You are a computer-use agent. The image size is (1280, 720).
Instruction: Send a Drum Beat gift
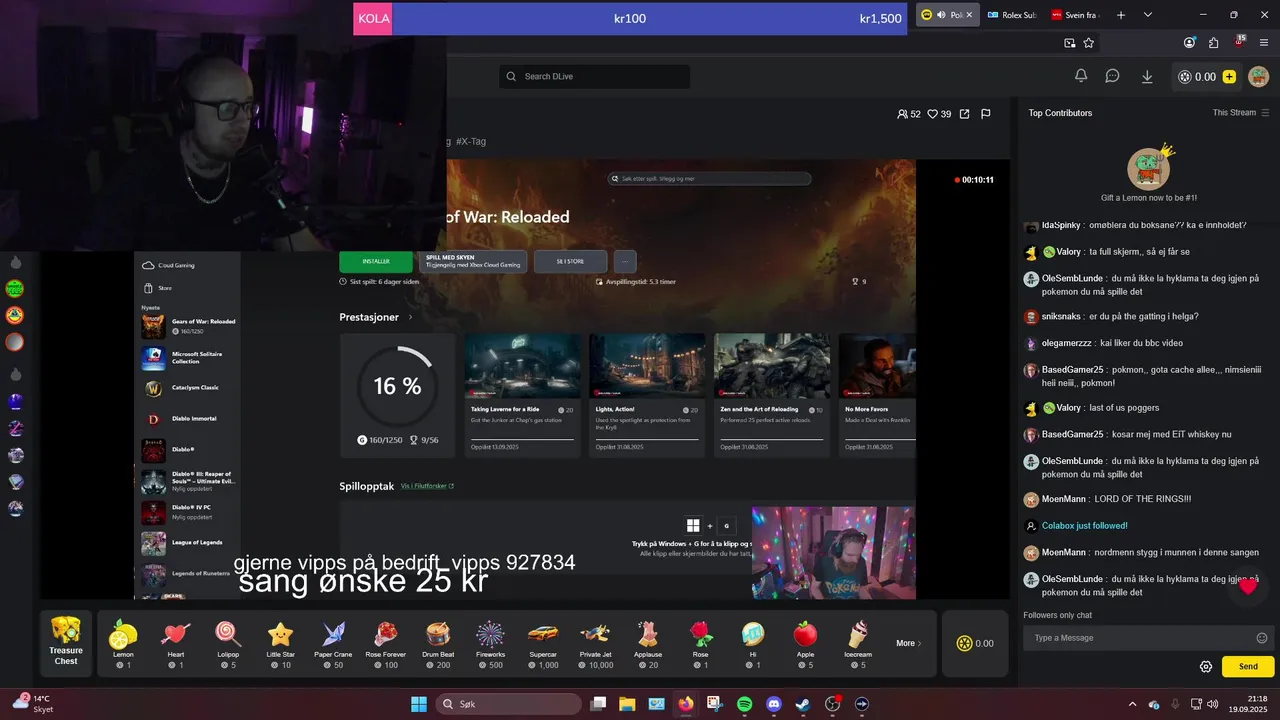click(438, 643)
